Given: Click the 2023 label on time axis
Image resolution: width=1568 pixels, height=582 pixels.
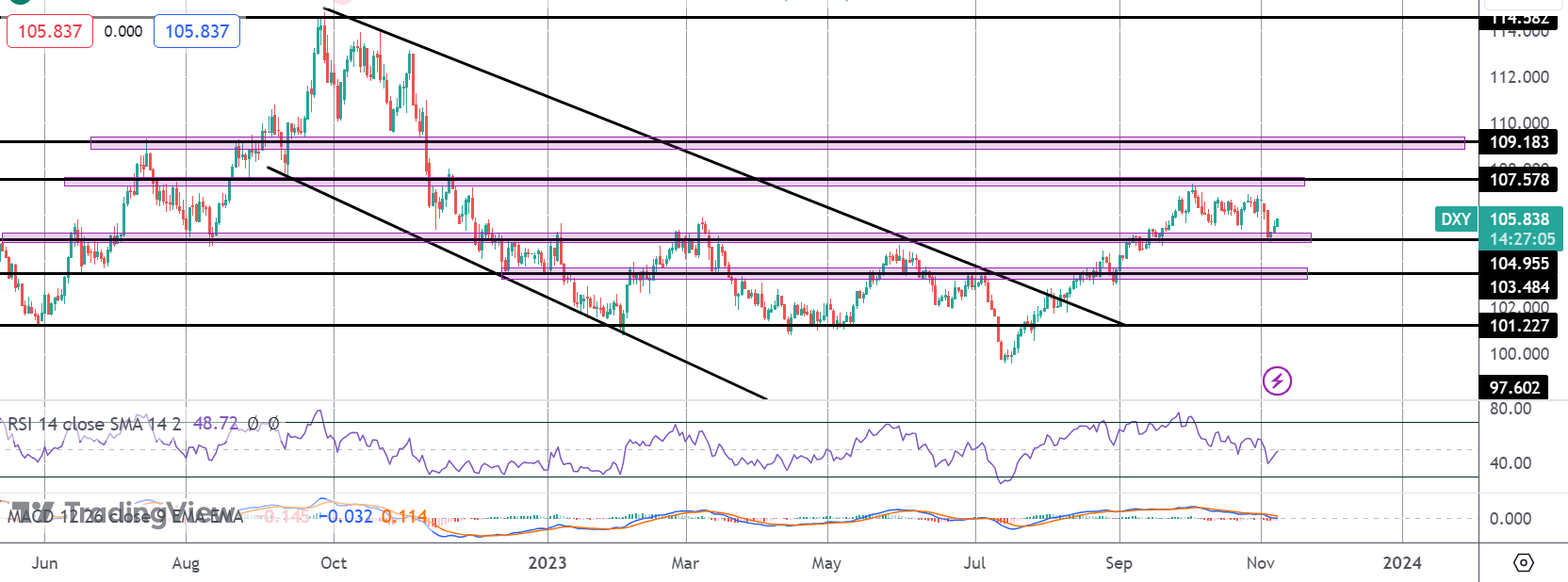Looking at the screenshot, I should click(547, 563).
